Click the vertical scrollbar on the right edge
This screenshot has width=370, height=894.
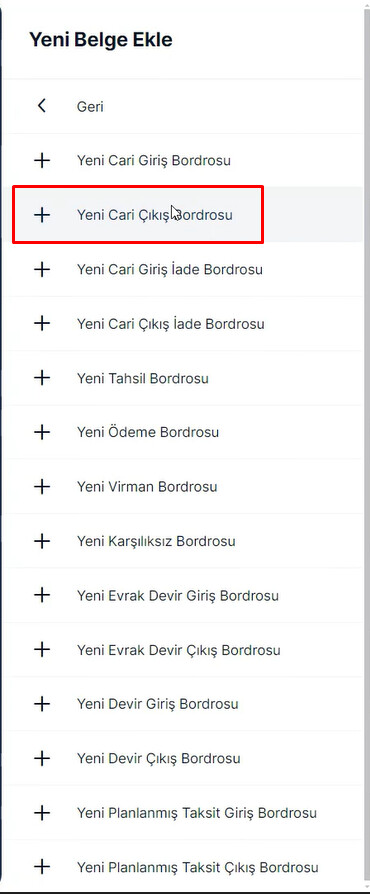point(367,445)
